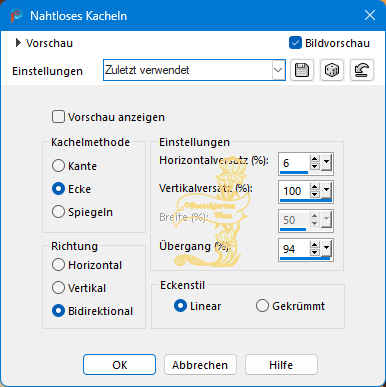Increase Horizontalversatz with the up arrow
Screen dimensions: 386x387
[314, 159]
